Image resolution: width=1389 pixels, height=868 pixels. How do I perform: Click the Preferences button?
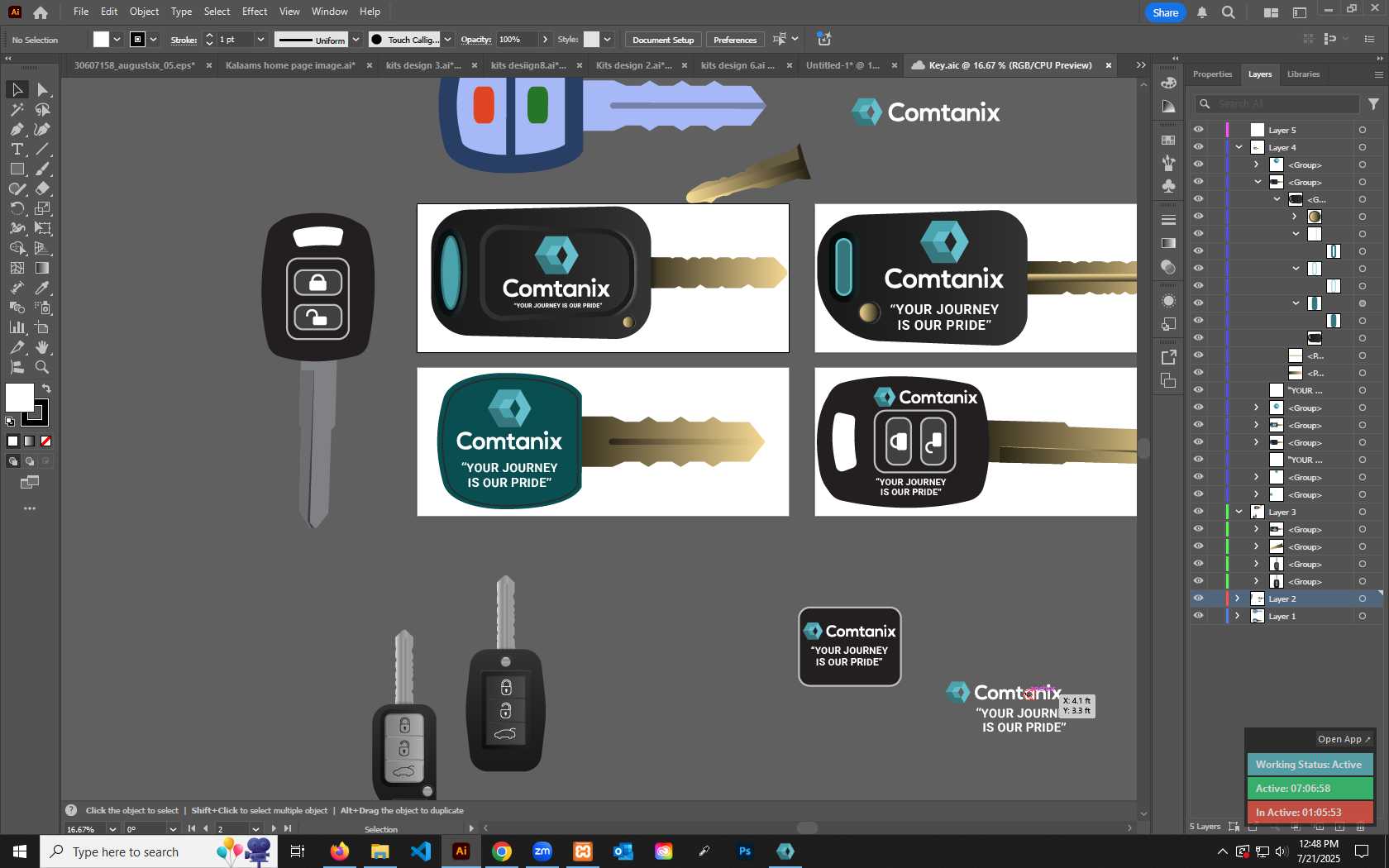[735, 40]
